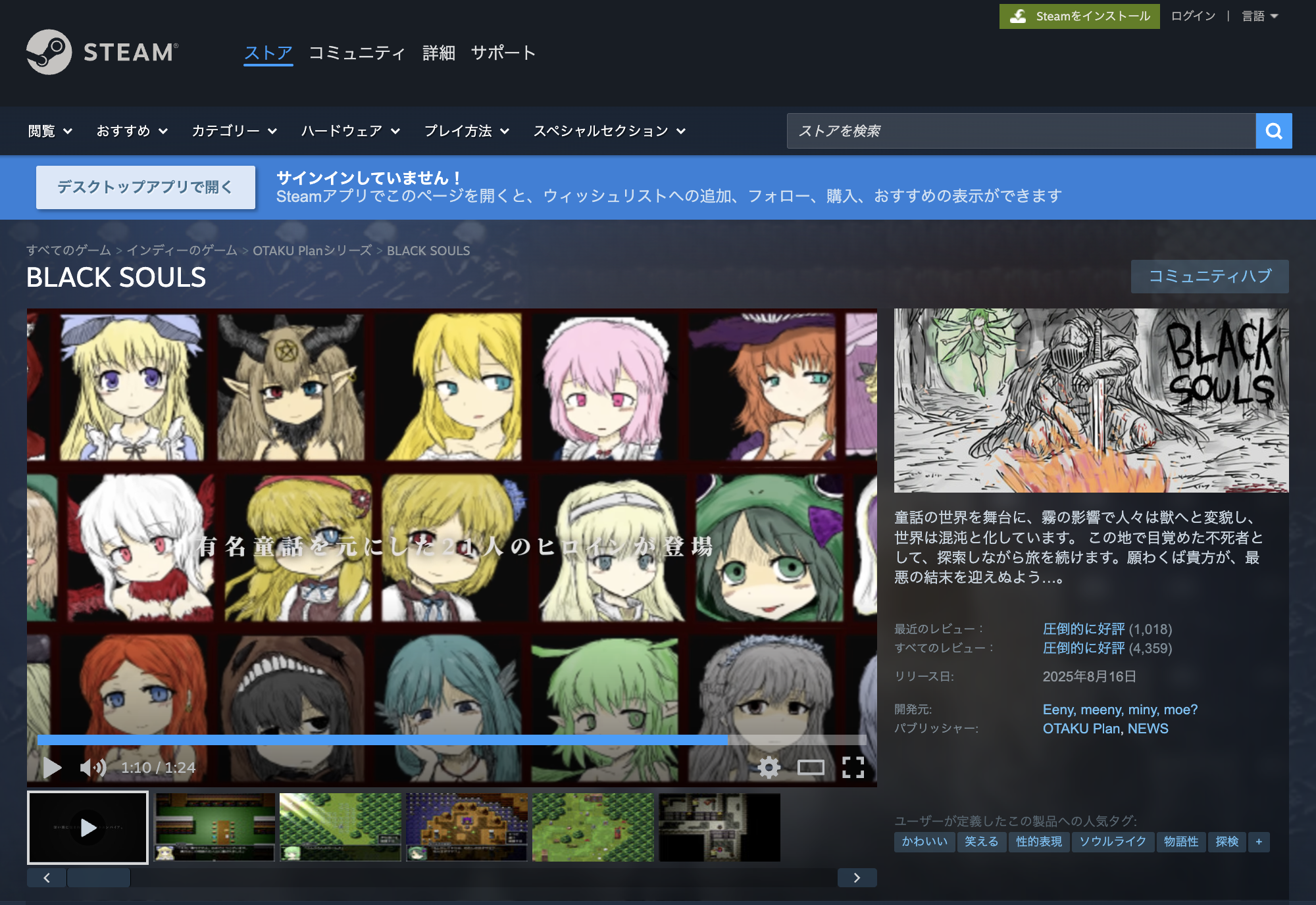Open the 言語 language dropdown
Image resolution: width=1316 pixels, height=905 pixels.
point(1259,16)
